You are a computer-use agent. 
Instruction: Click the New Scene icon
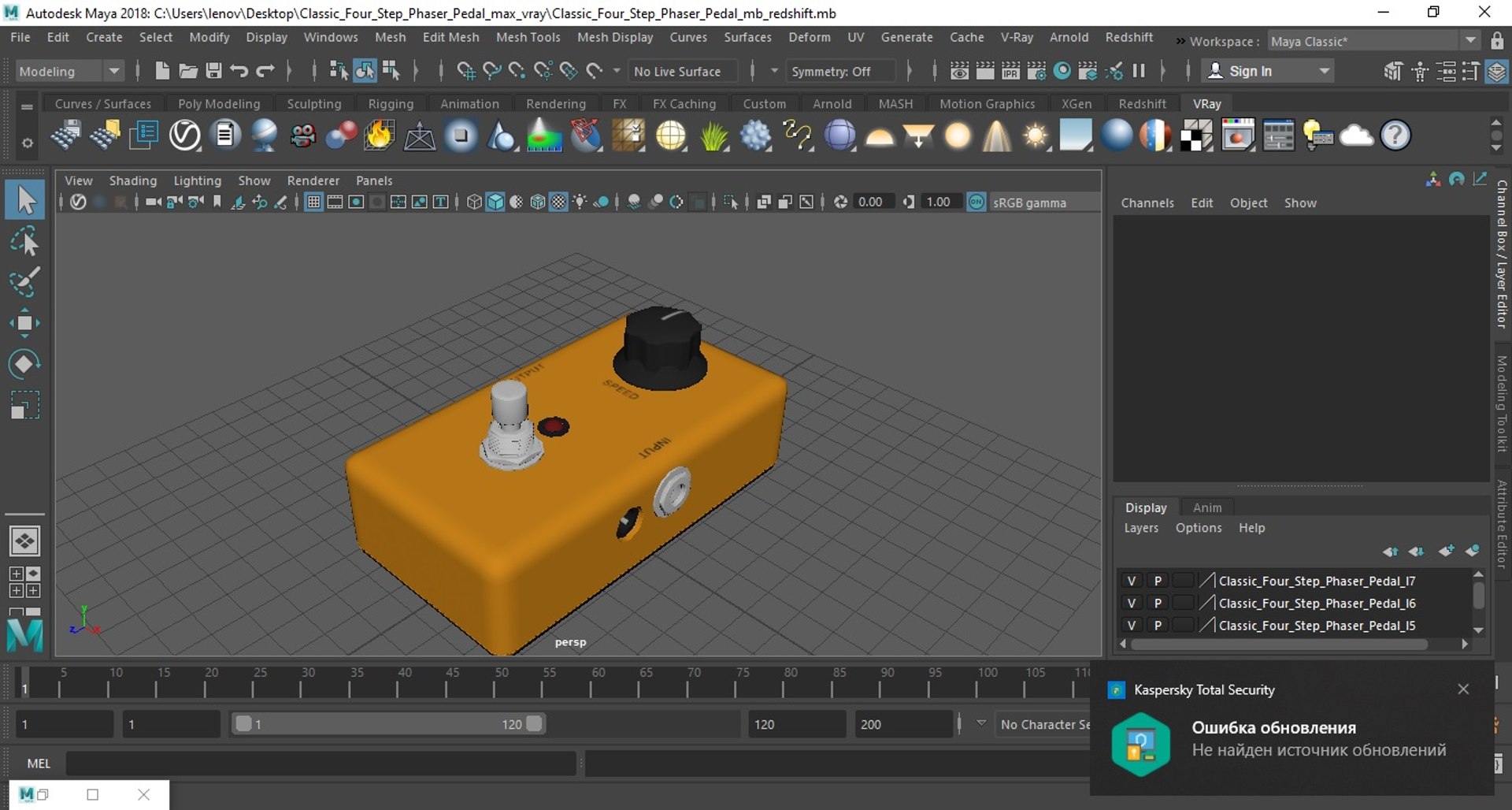coord(161,71)
